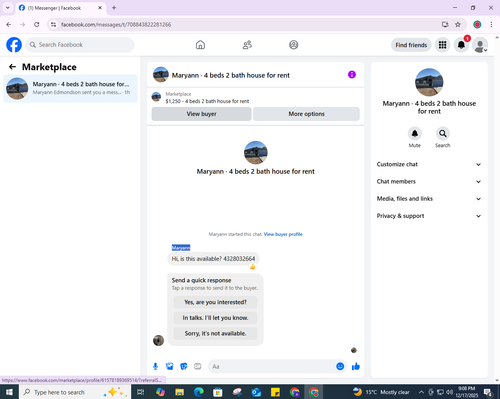Click the Marketplace listing price line '$1,250'

207,101
